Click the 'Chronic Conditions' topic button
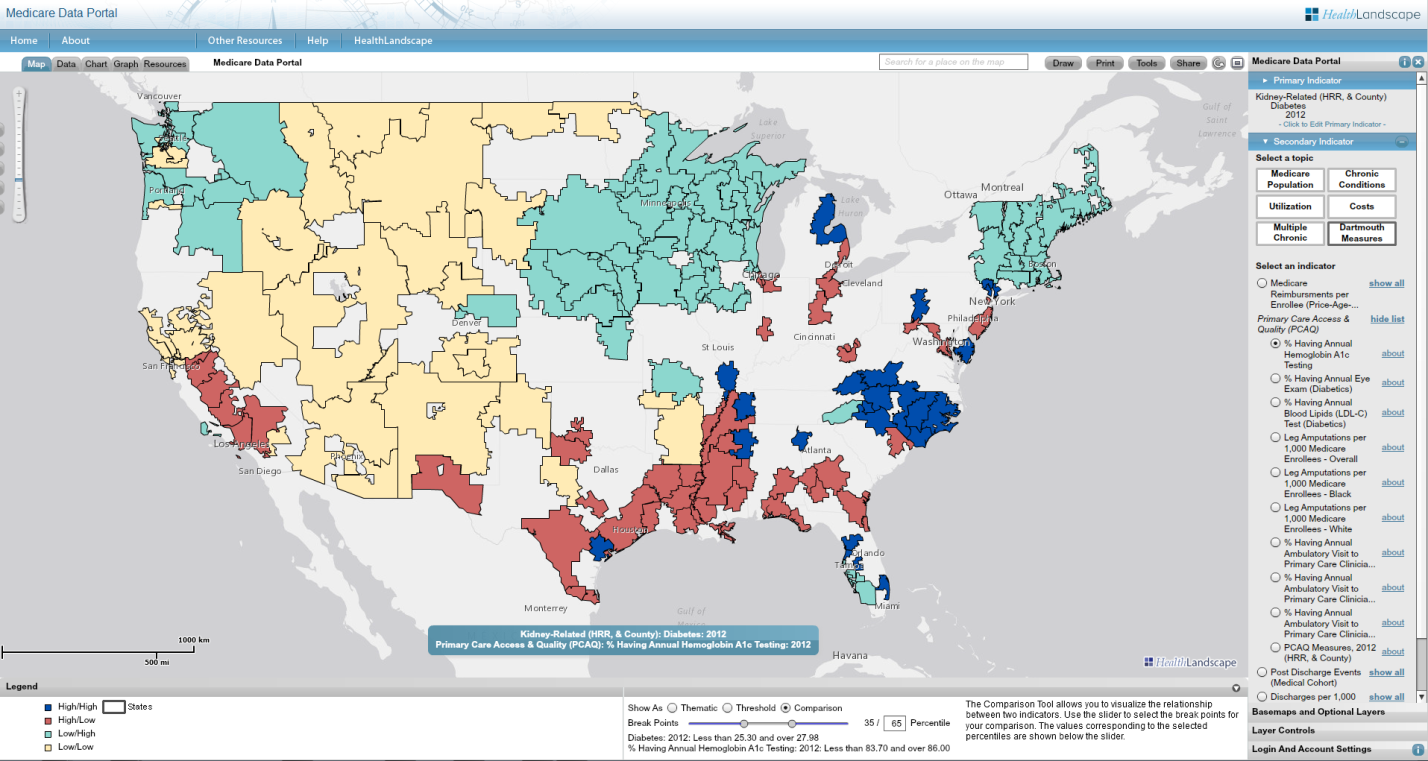 tap(1361, 180)
